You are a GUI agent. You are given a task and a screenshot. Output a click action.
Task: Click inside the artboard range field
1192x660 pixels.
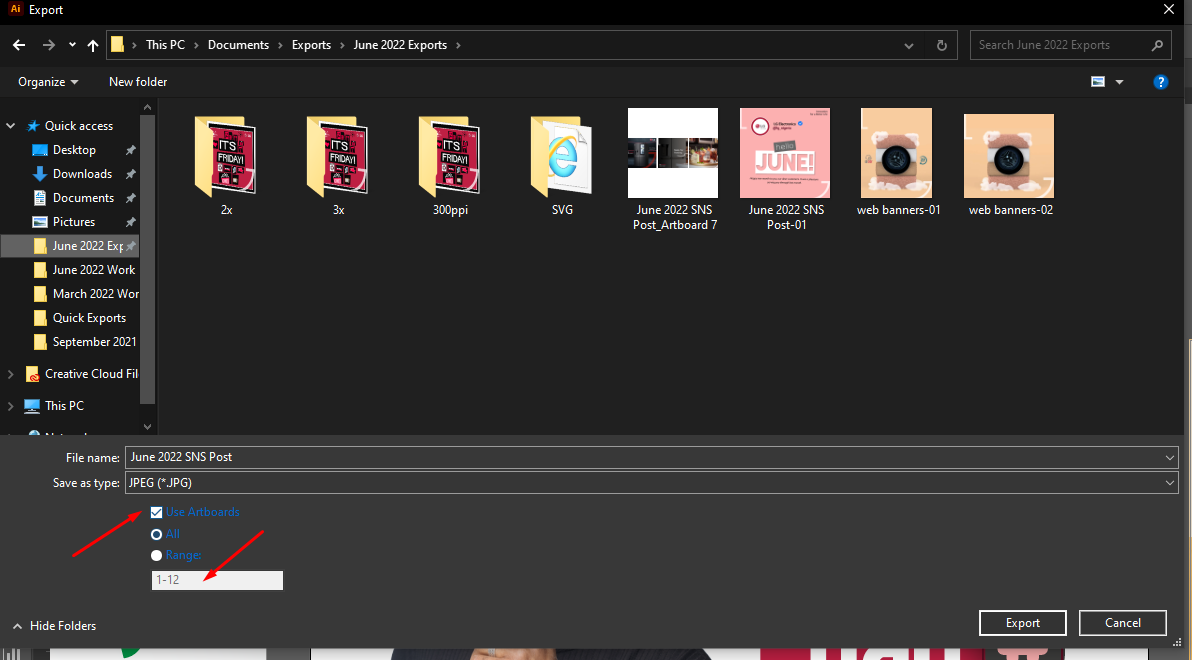click(216, 580)
